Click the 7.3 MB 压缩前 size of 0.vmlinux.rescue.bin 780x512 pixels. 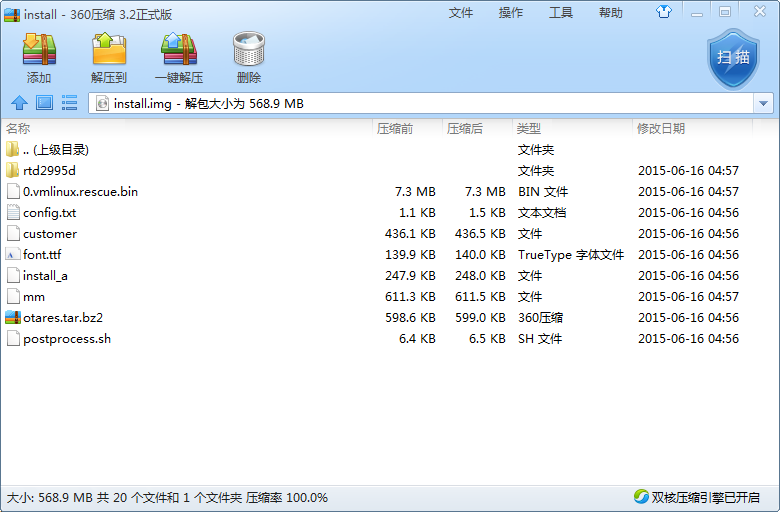click(415, 192)
